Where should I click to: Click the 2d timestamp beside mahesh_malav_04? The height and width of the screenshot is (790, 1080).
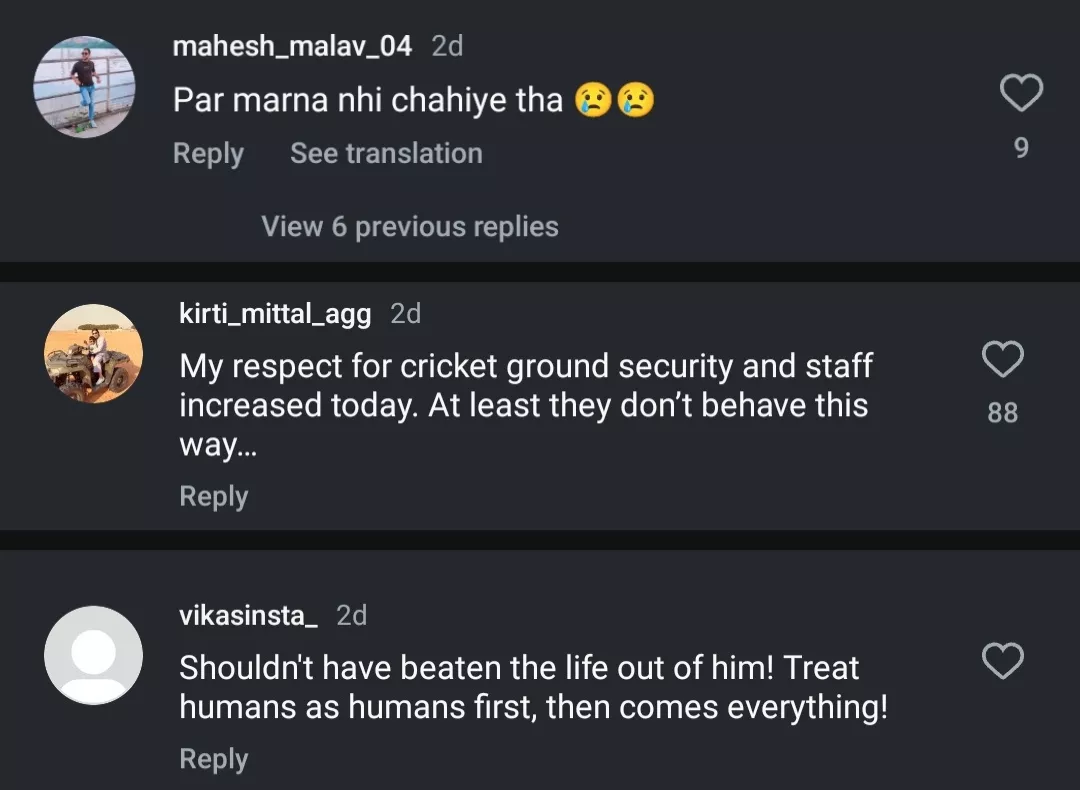[447, 46]
